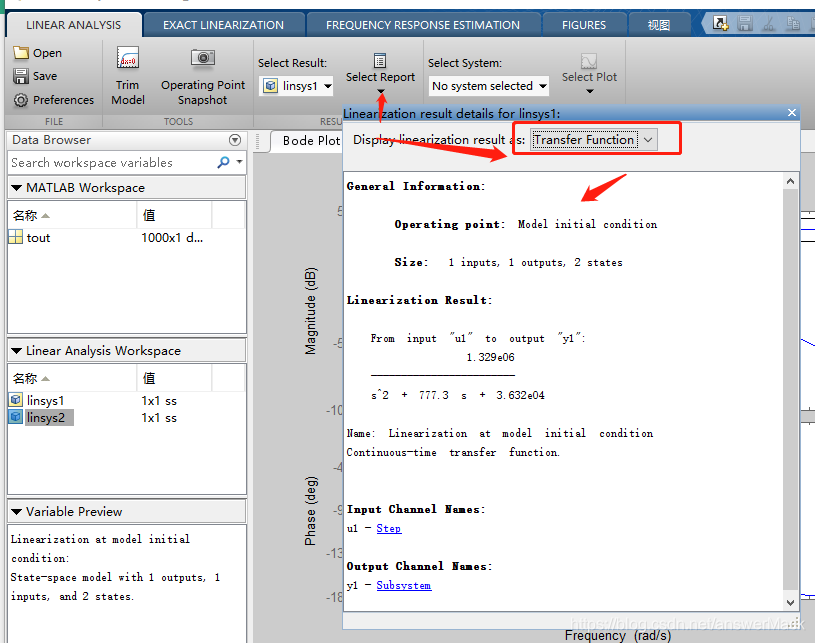The width and height of the screenshot is (815, 643).
Task: Click the Save button label
Action: (45, 76)
